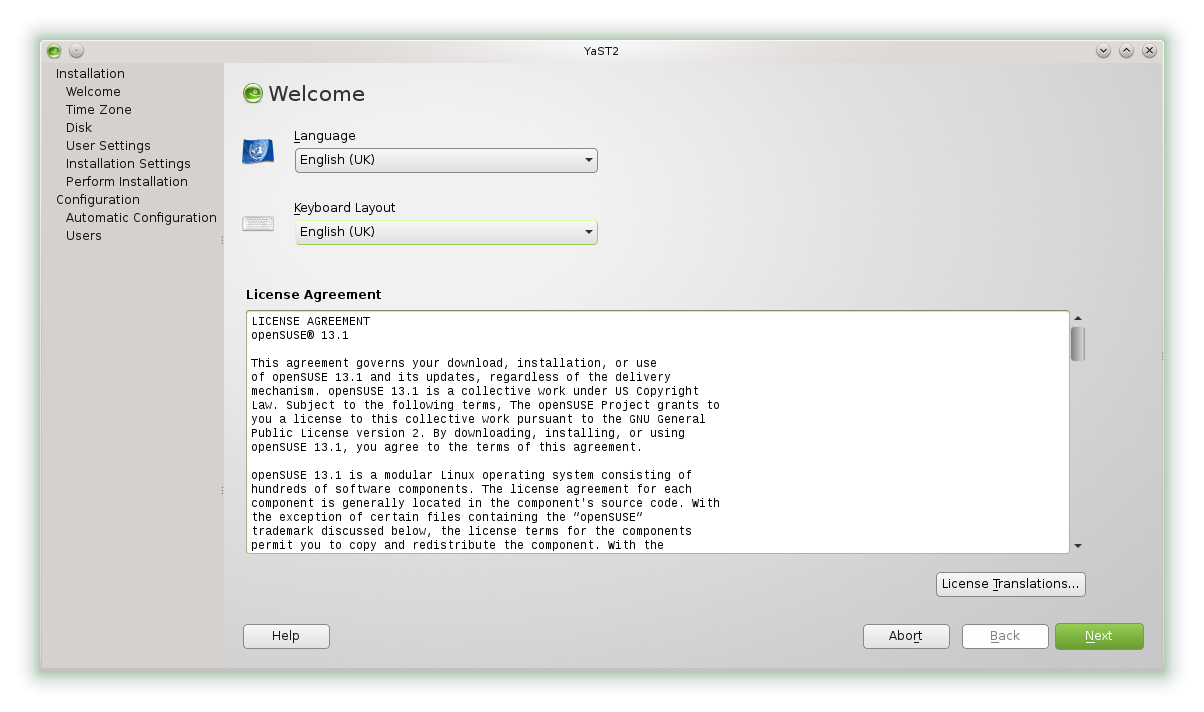
Task: Click the license scrollbar thumb
Action: 1078,343
